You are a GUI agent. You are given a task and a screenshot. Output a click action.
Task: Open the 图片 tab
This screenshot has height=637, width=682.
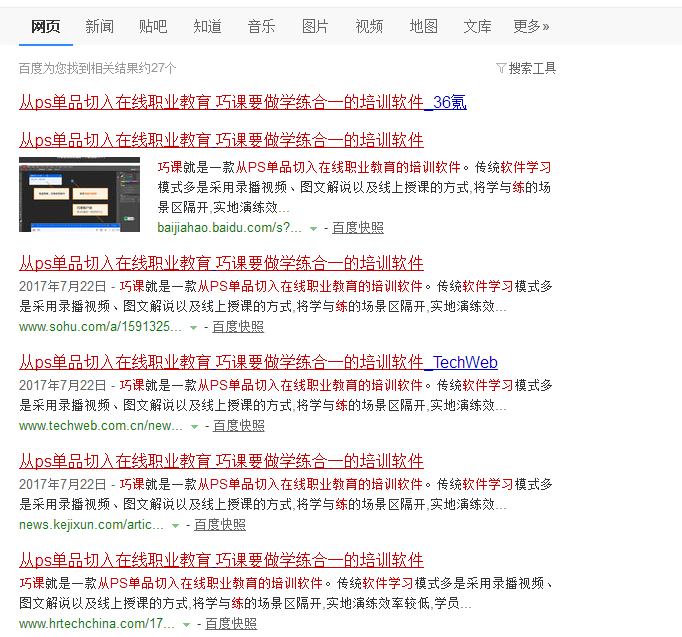point(315,27)
